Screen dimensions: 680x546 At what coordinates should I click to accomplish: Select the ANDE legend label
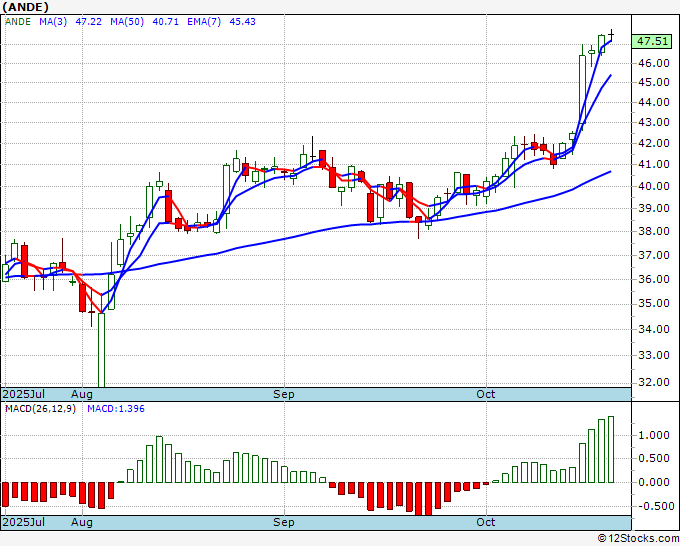click(18, 22)
